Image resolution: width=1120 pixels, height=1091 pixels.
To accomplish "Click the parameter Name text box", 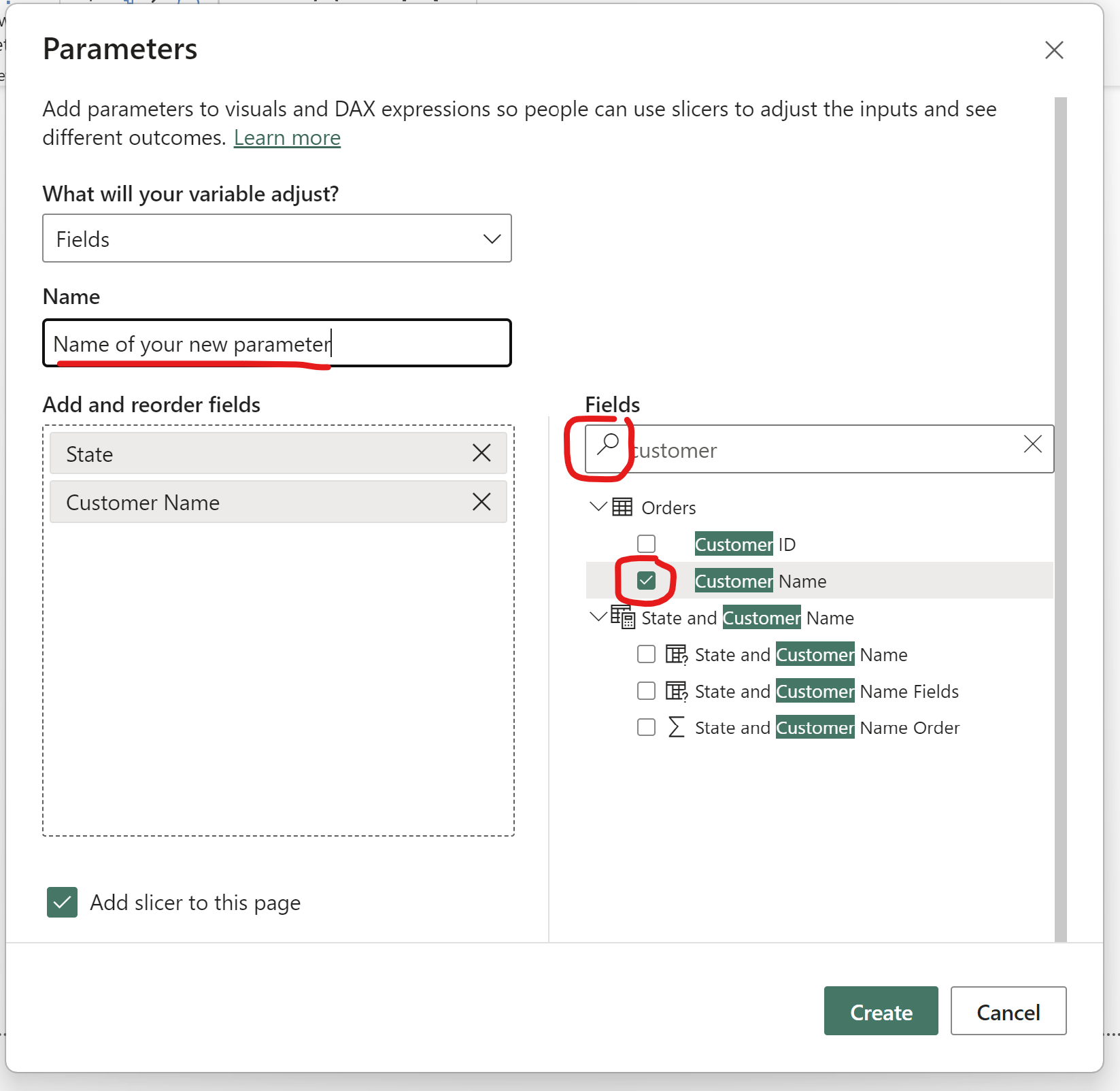I will pyautogui.click(x=277, y=343).
